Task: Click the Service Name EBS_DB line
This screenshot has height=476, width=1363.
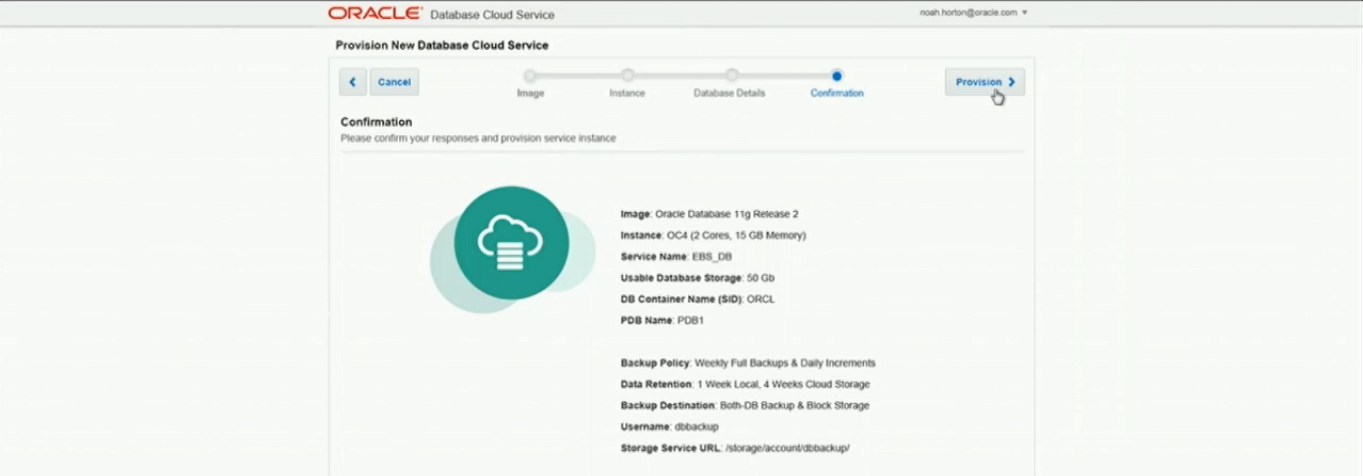Action: pos(676,257)
